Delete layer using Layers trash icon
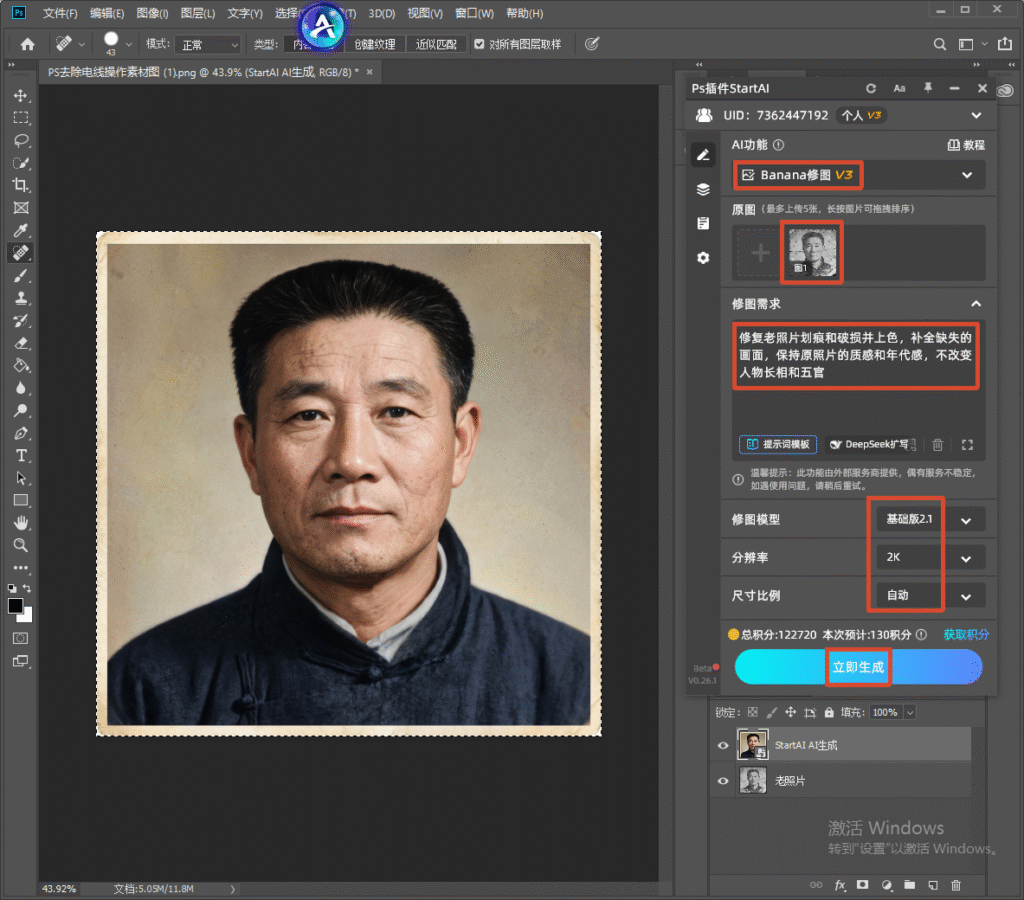 pyautogui.click(x=956, y=885)
